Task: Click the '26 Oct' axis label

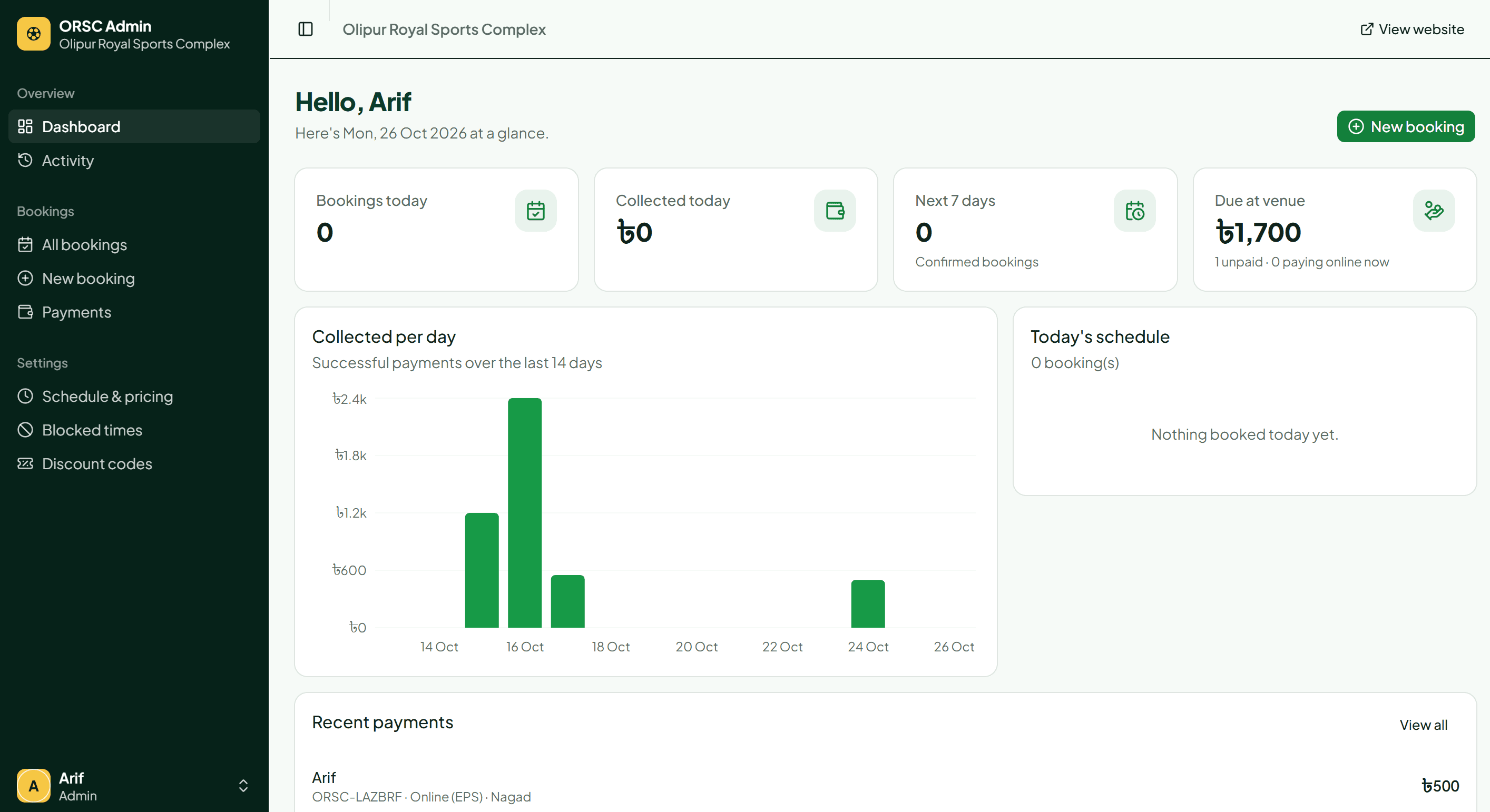Action: [954, 647]
